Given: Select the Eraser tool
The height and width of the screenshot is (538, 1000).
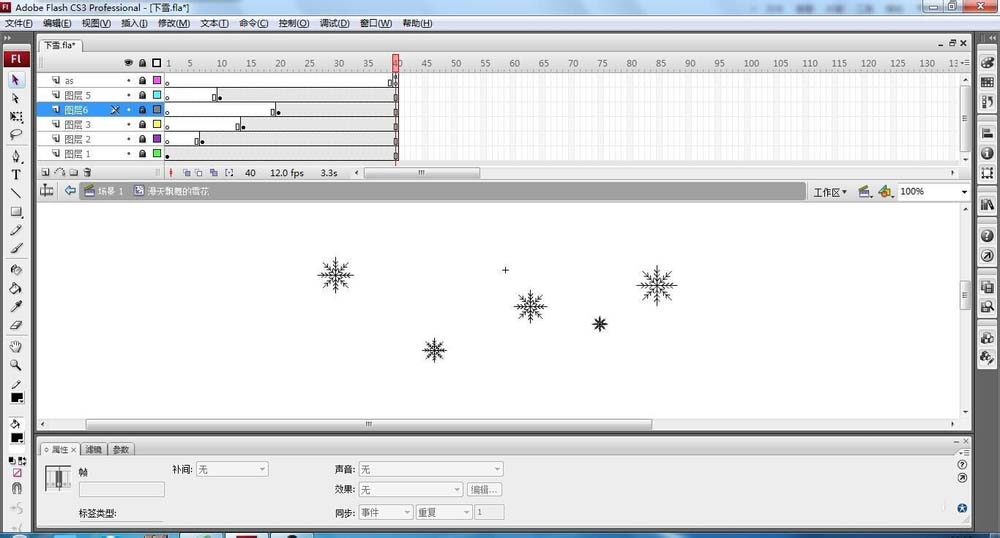Looking at the screenshot, I should (x=16, y=326).
